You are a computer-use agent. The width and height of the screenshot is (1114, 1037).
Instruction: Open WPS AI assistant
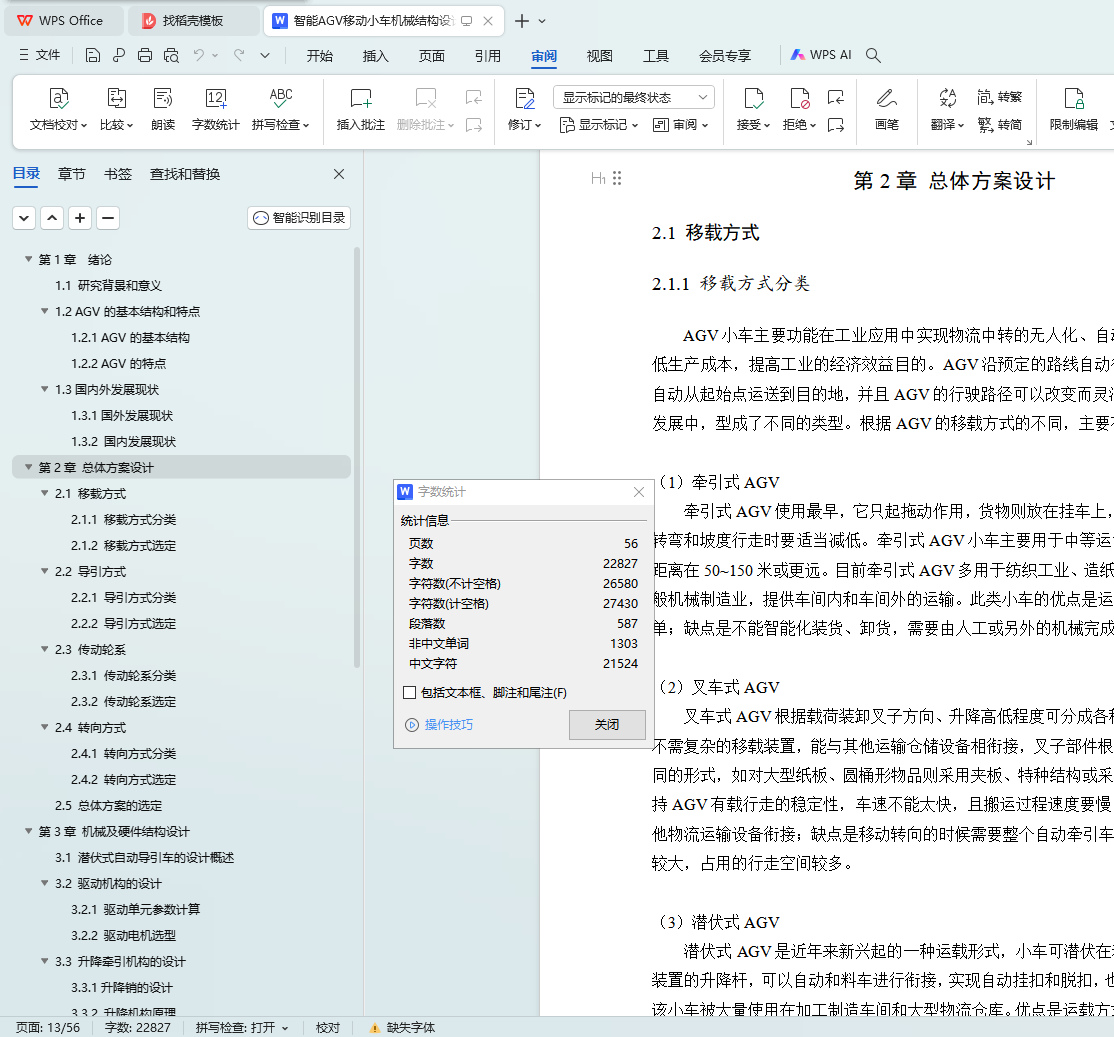(821, 55)
